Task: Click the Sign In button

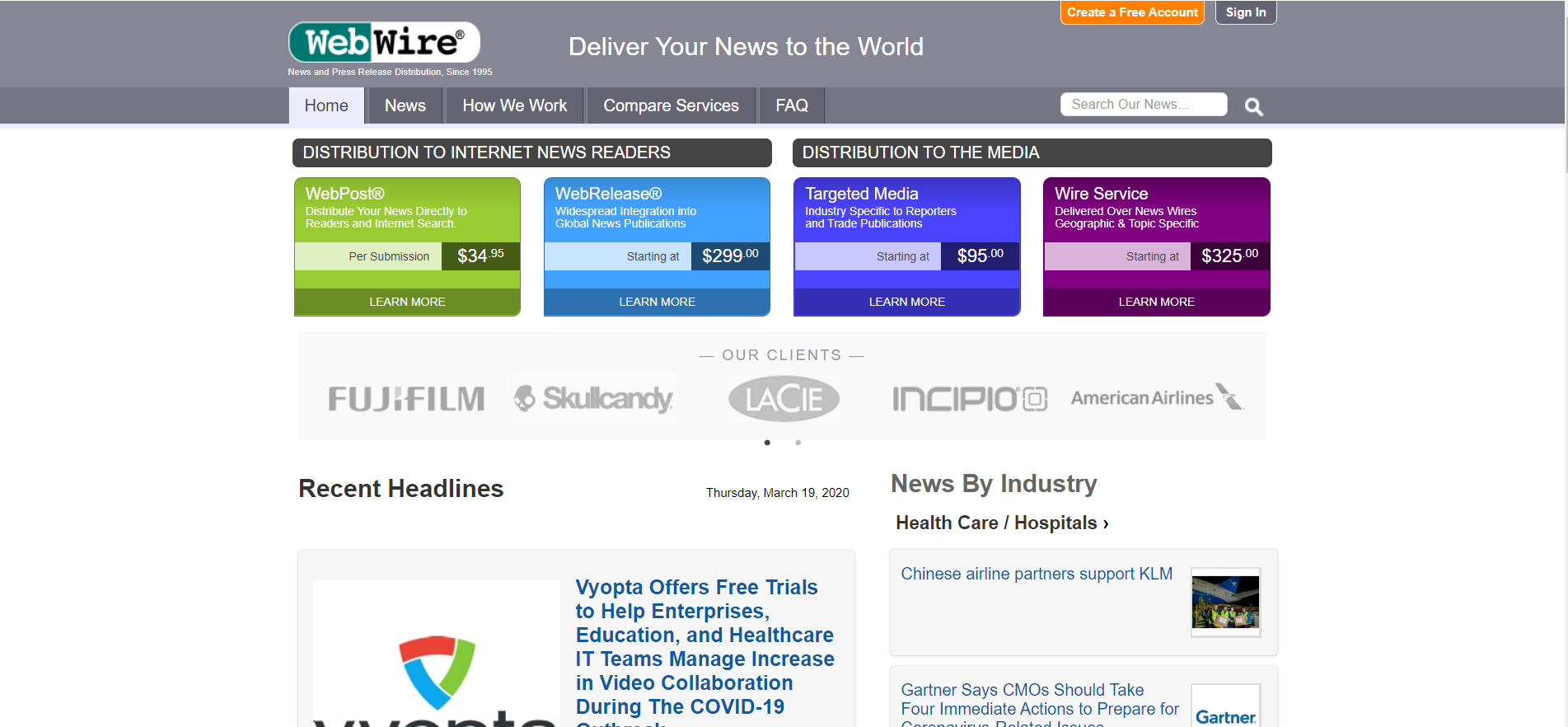Action: (1246, 12)
